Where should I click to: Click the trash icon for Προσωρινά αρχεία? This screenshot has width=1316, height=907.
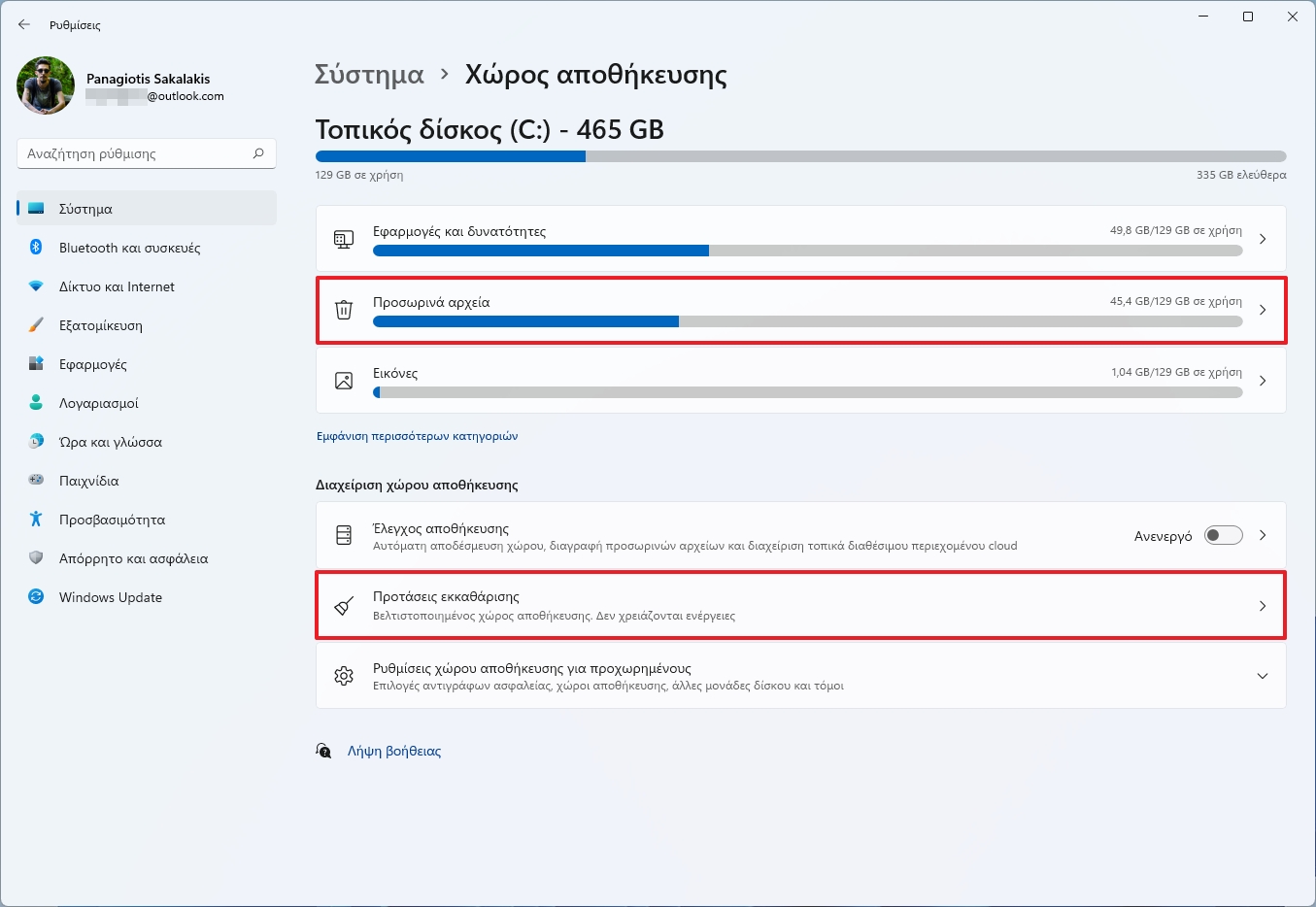pyautogui.click(x=344, y=310)
